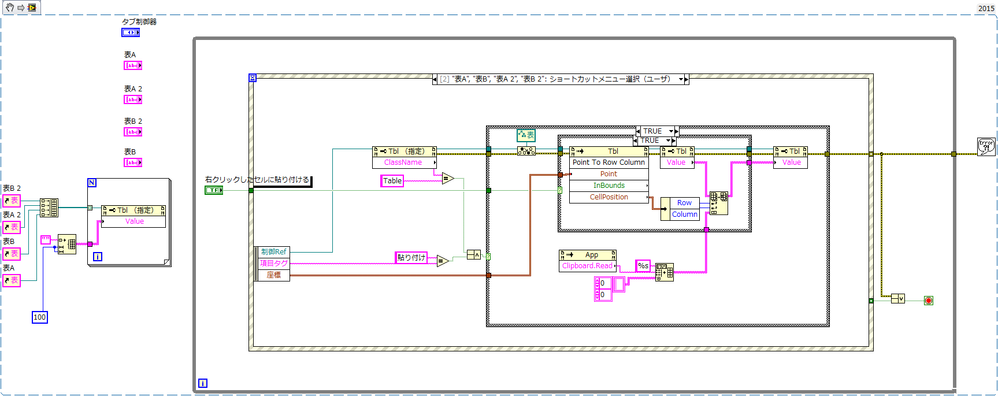Click the For Loop N count terminal

pyautogui.click(x=91, y=183)
